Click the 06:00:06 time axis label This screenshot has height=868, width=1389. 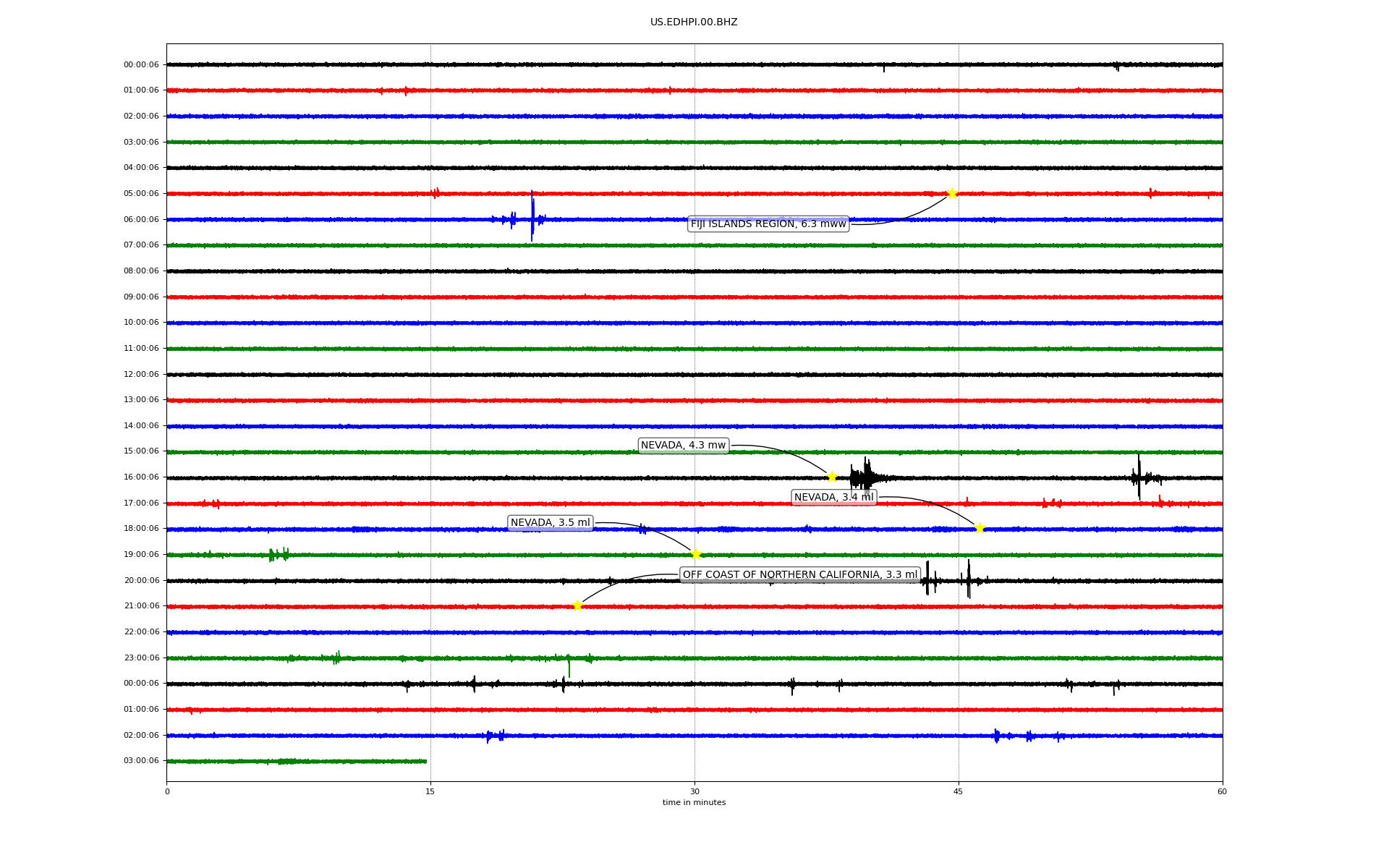click(141, 220)
